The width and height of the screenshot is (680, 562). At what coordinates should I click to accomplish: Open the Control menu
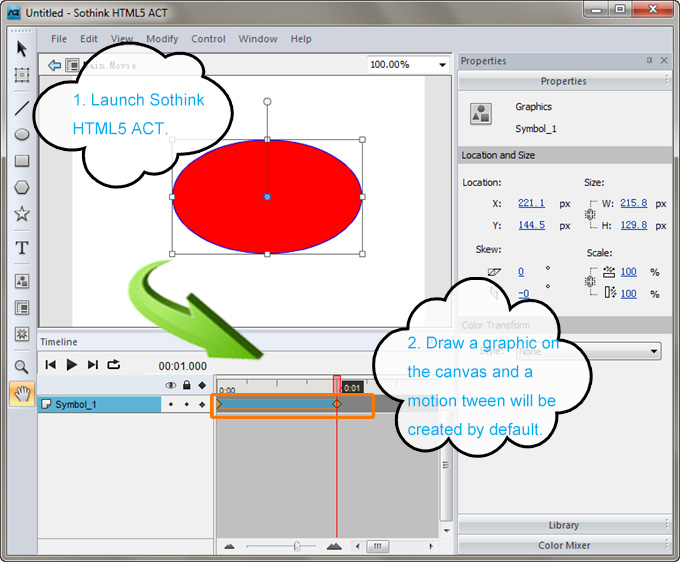tap(209, 39)
